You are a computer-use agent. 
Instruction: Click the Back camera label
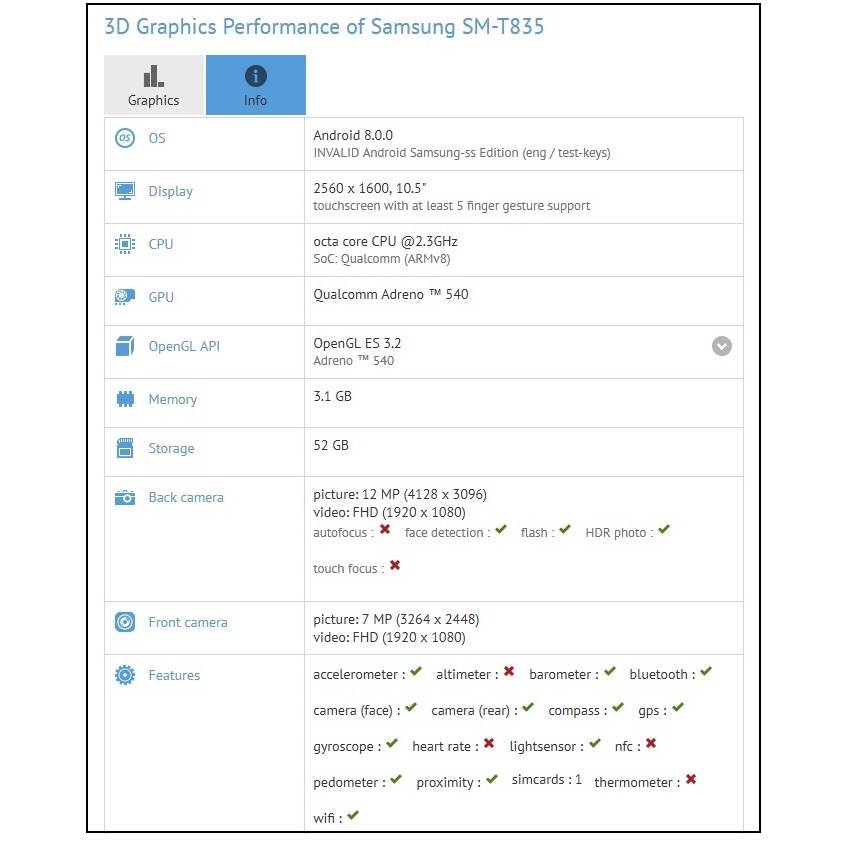pyautogui.click(x=186, y=498)
